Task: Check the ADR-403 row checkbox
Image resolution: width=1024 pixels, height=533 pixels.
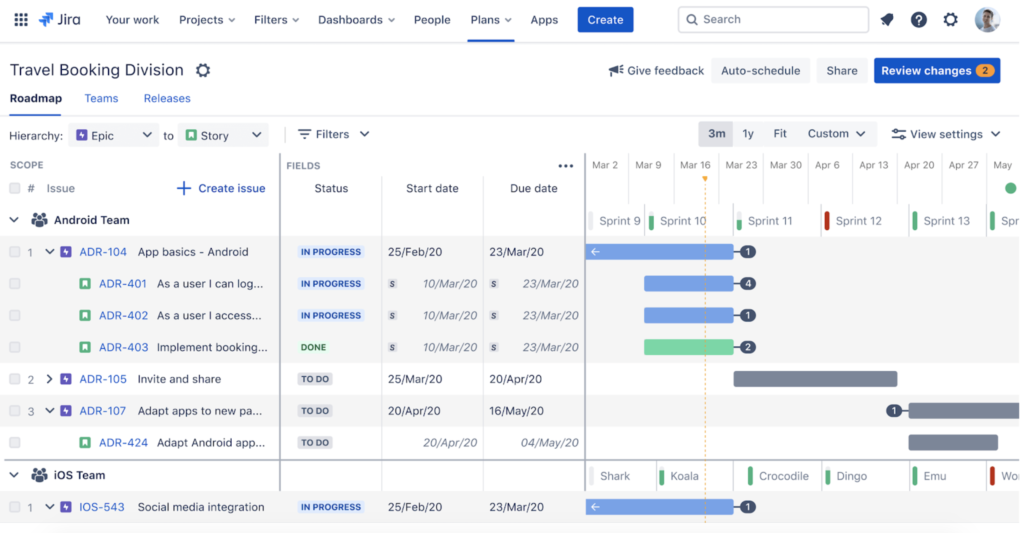Action: point(14,347)
